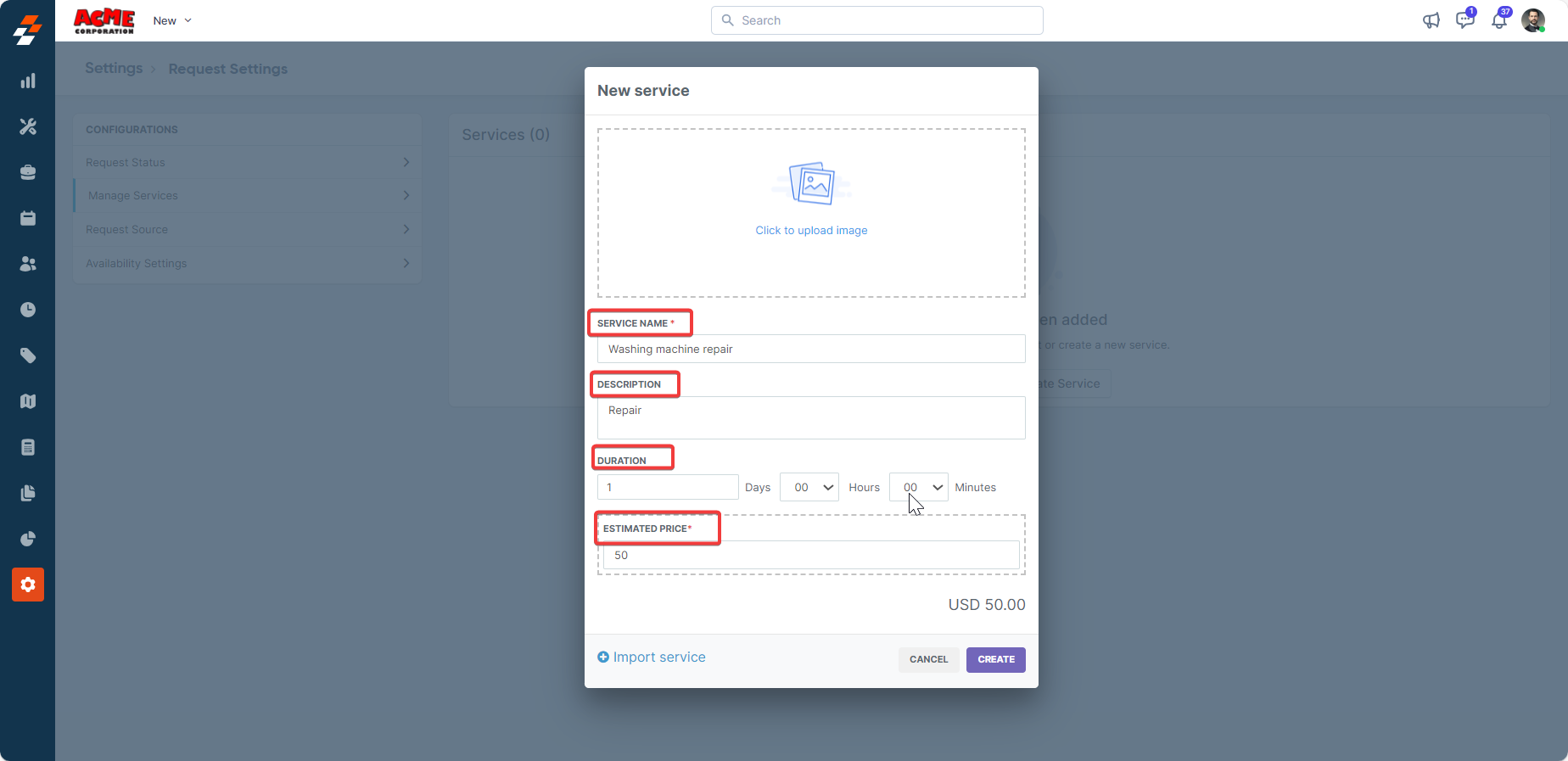Open the calendar sidebar icon

(x=28, y=218)
